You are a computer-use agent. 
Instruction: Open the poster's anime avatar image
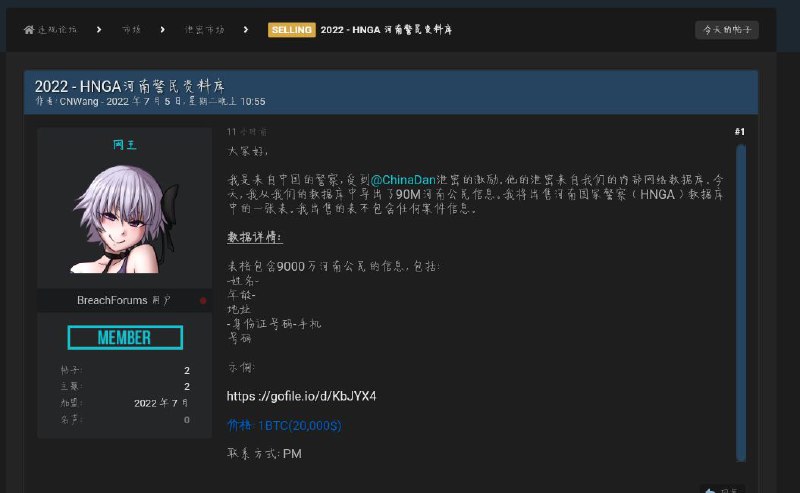[124, 219]
